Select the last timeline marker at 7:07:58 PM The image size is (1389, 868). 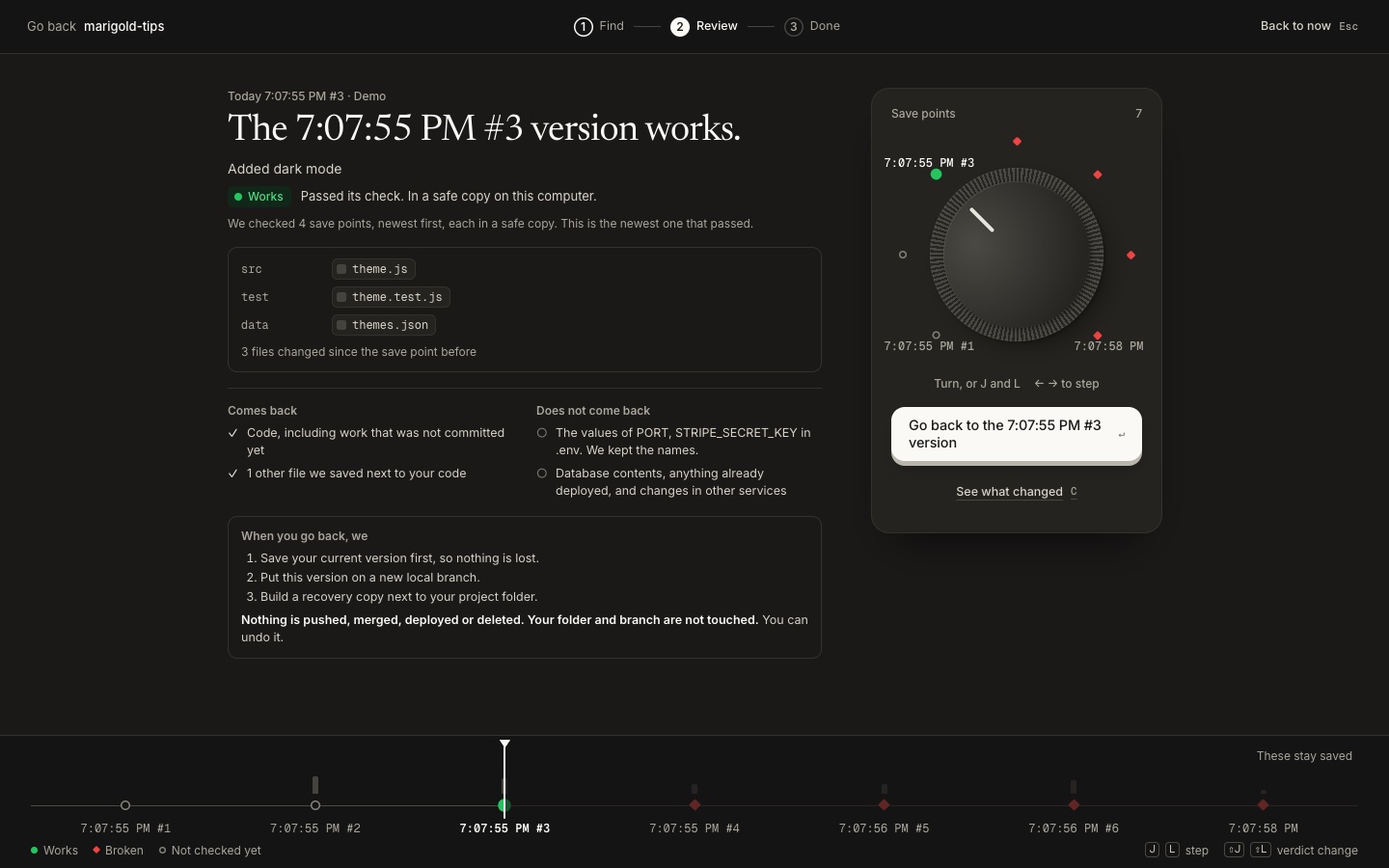pyautogui.click(x=1264, y=804)
